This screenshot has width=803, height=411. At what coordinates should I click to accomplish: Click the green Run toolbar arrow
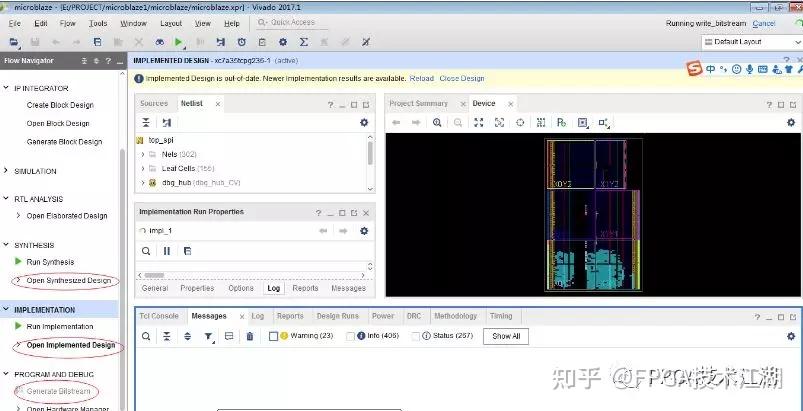178,42
